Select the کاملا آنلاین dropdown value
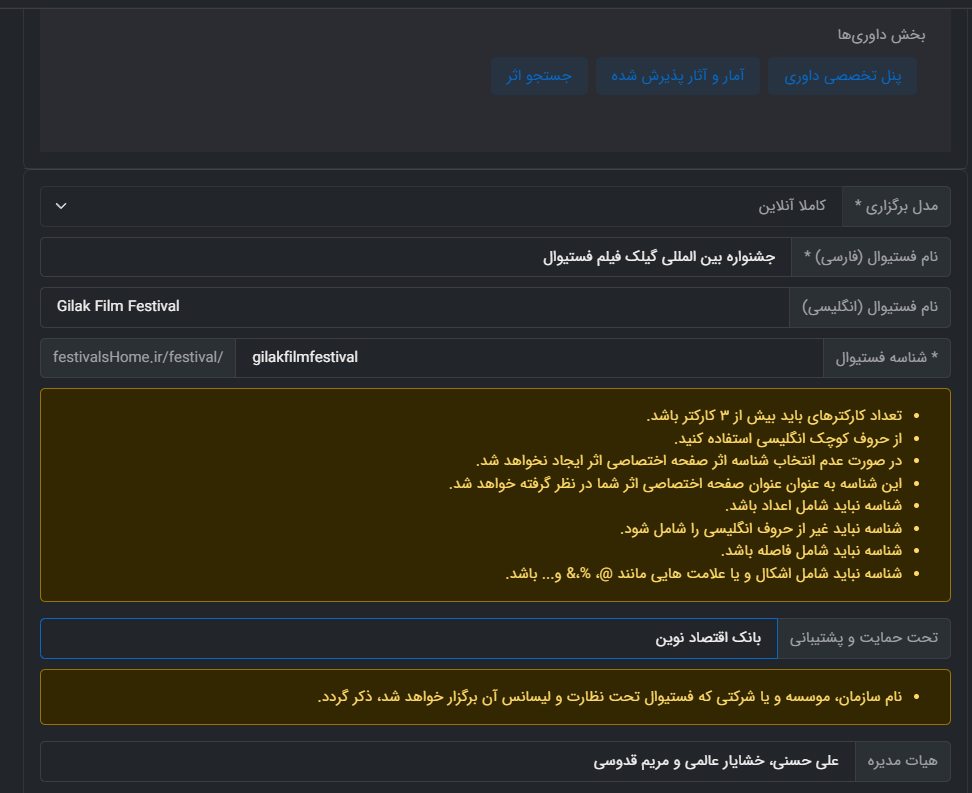This screenshot has width=972, height=793. (791, 206)
